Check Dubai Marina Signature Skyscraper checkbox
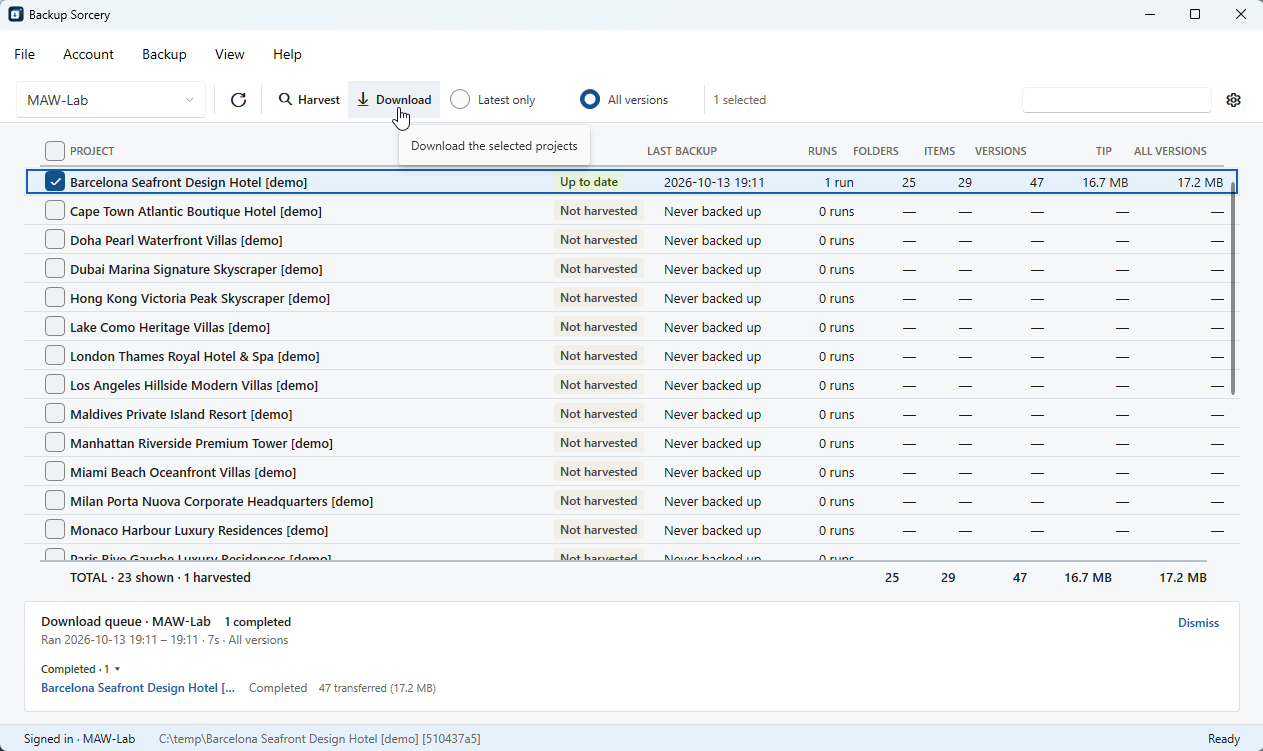The height and width of the screenshot is (751, 1263). [x=55, y=269]
